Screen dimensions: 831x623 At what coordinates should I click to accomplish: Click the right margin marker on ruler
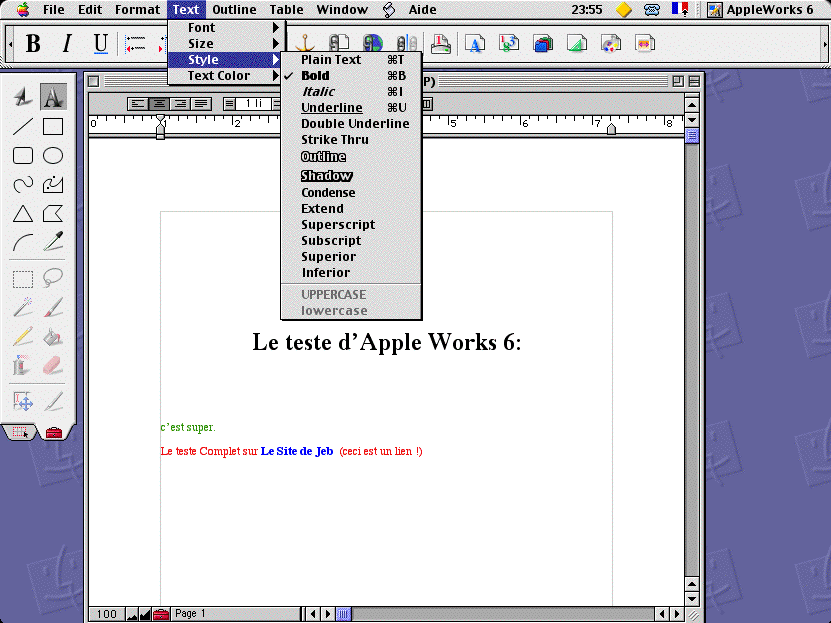click(611, 129)
